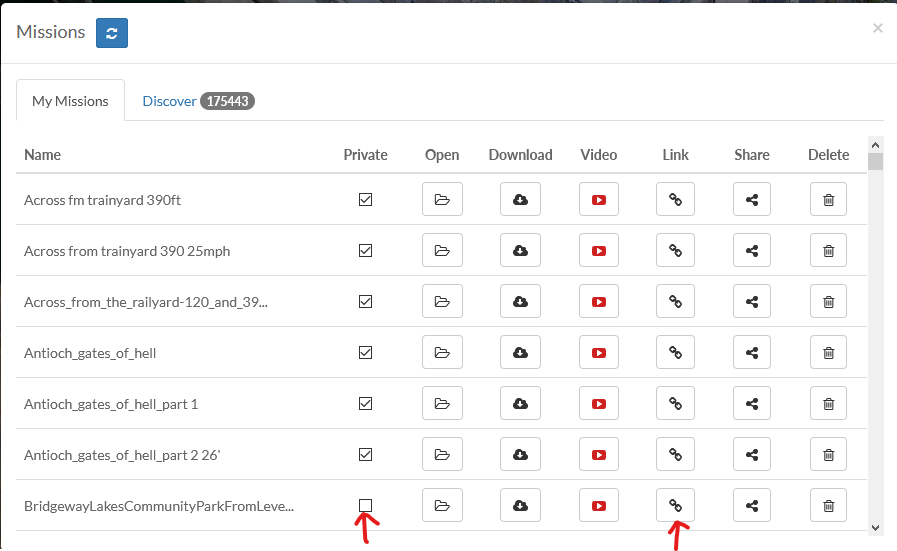
Task: Open Across from trainyard 390 25mph mission
Action: 442,250
